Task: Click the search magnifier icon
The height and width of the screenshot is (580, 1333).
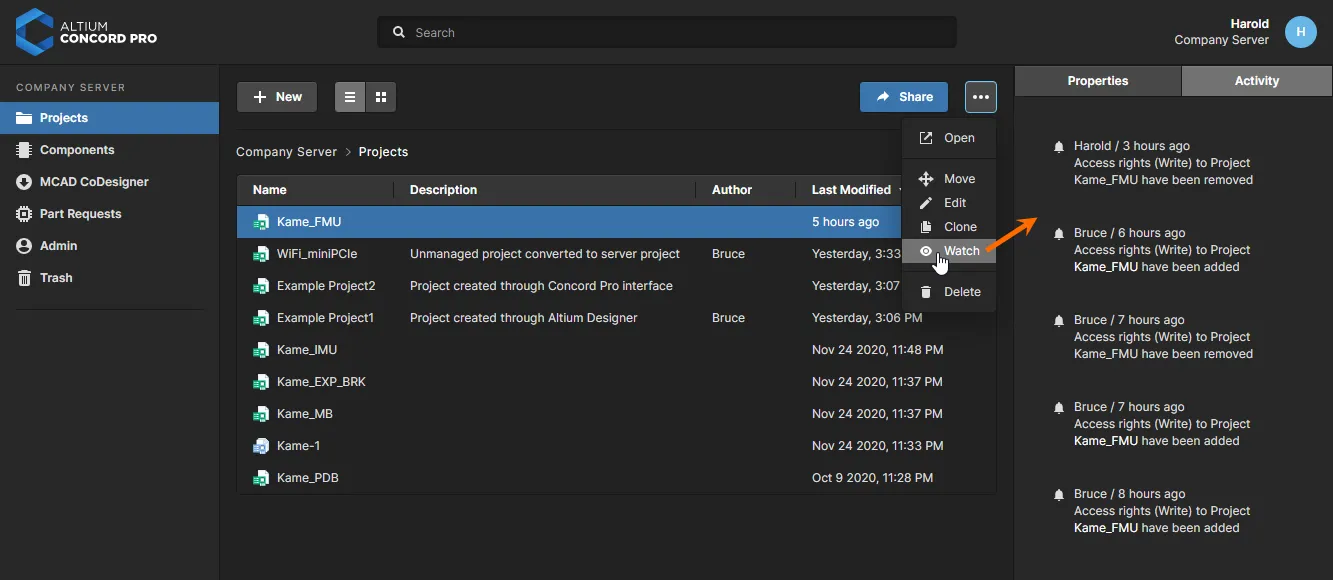Action: tap(399, 33)
